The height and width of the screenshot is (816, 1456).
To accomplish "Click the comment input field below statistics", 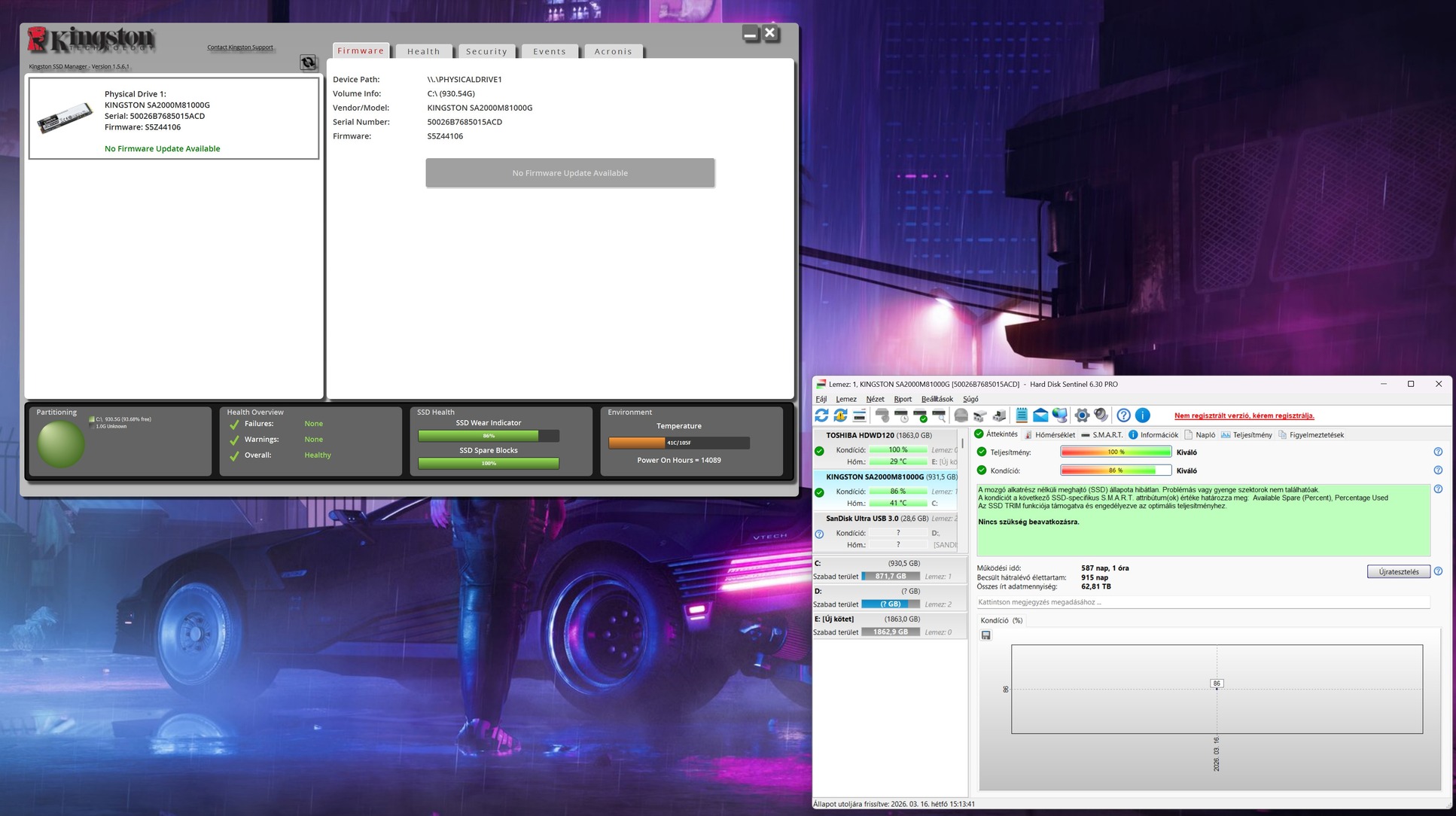I will (x=1202, y=602).
